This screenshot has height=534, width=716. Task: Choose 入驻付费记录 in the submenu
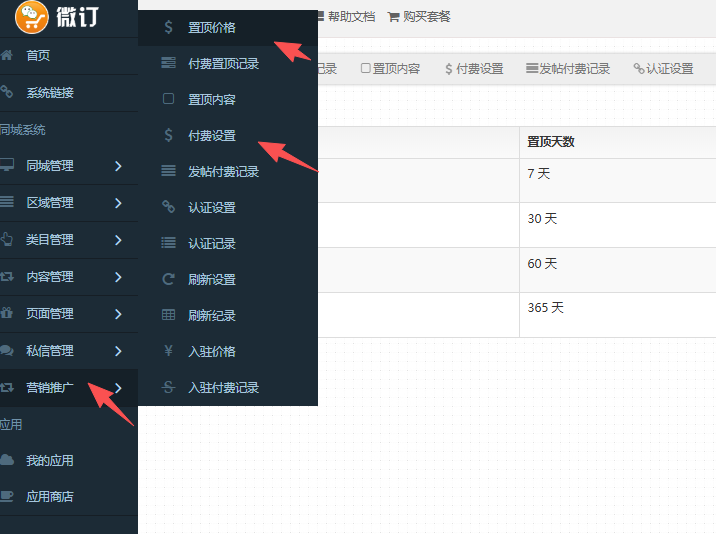coord(223,388)
